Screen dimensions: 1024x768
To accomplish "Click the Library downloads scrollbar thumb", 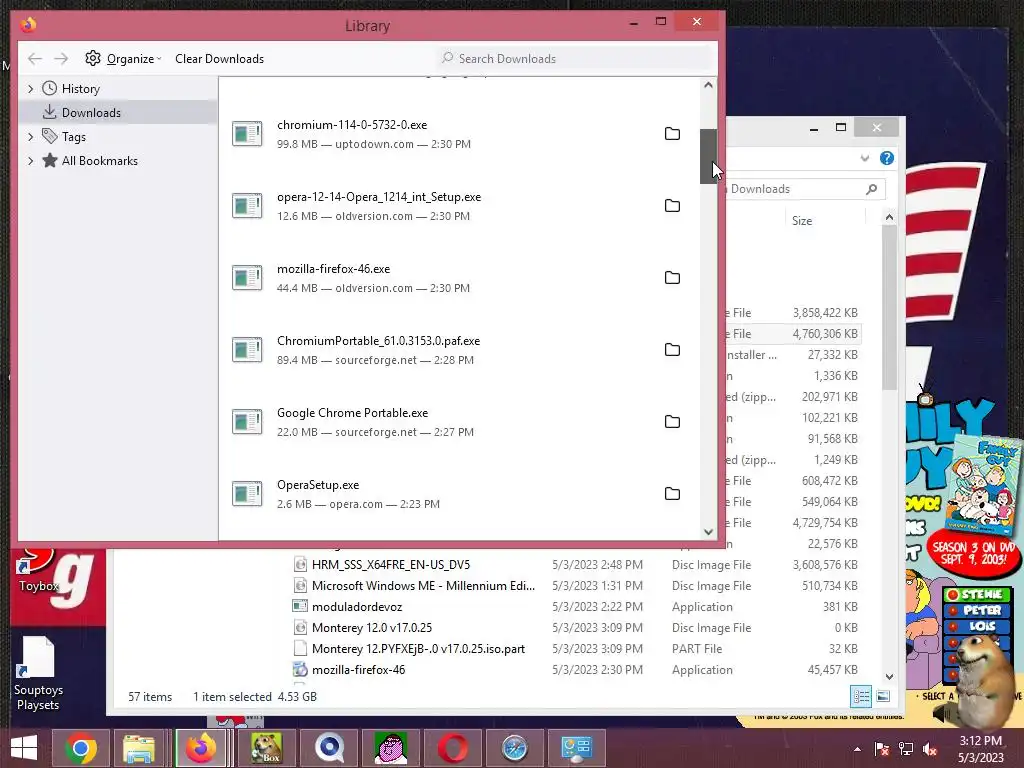I will (x=709, y=157).
